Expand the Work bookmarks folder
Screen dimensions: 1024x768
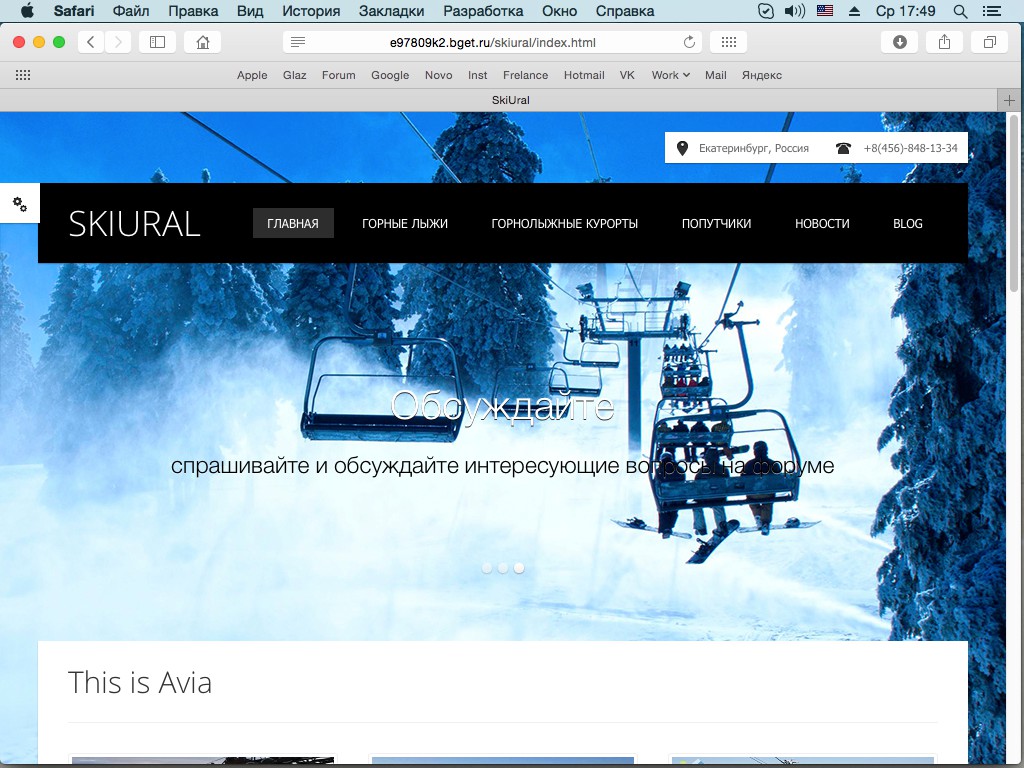click(671, 75)
